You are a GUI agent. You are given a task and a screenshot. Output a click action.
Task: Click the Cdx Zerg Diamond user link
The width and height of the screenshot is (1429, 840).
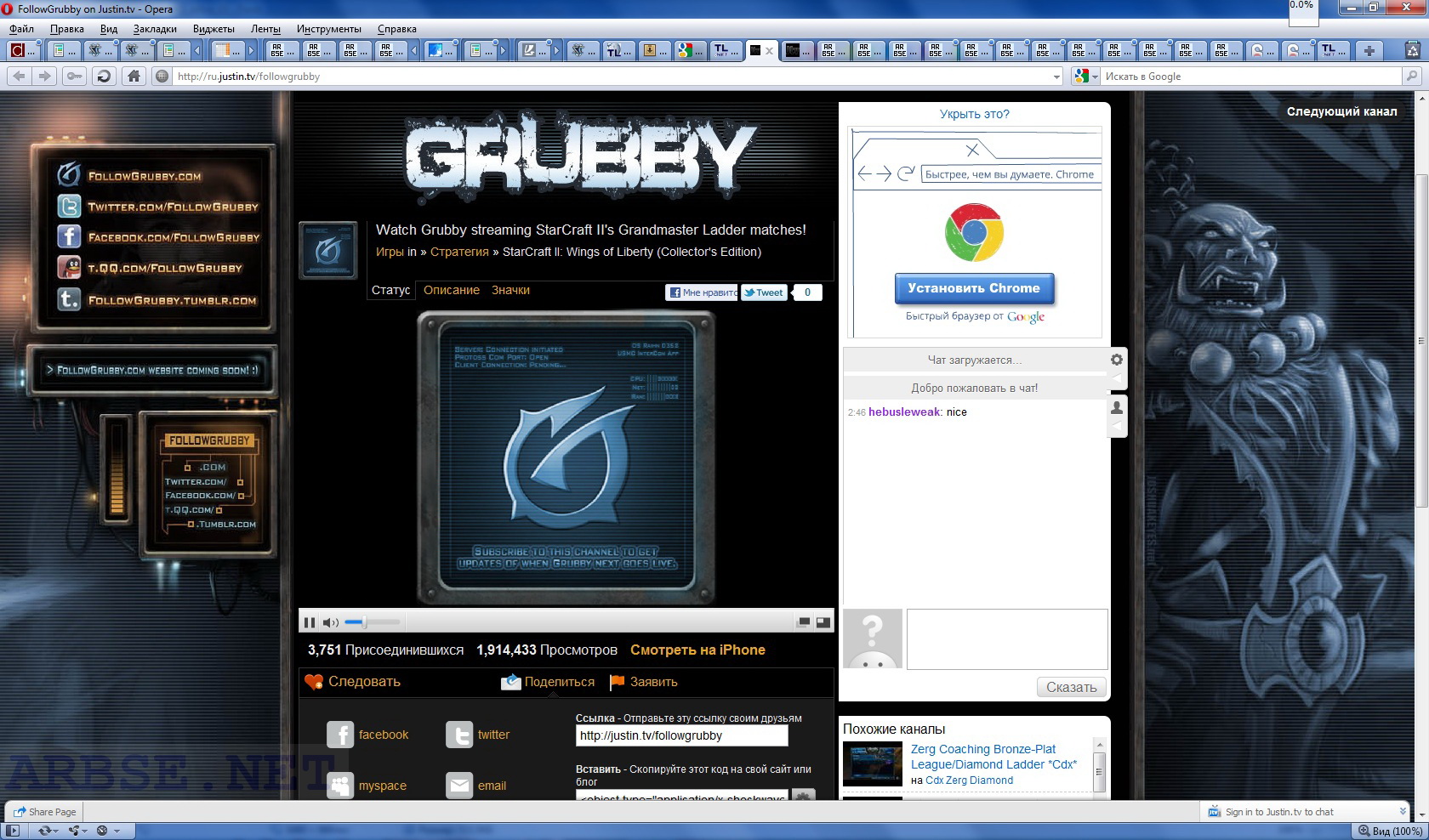tap(969, 780)
